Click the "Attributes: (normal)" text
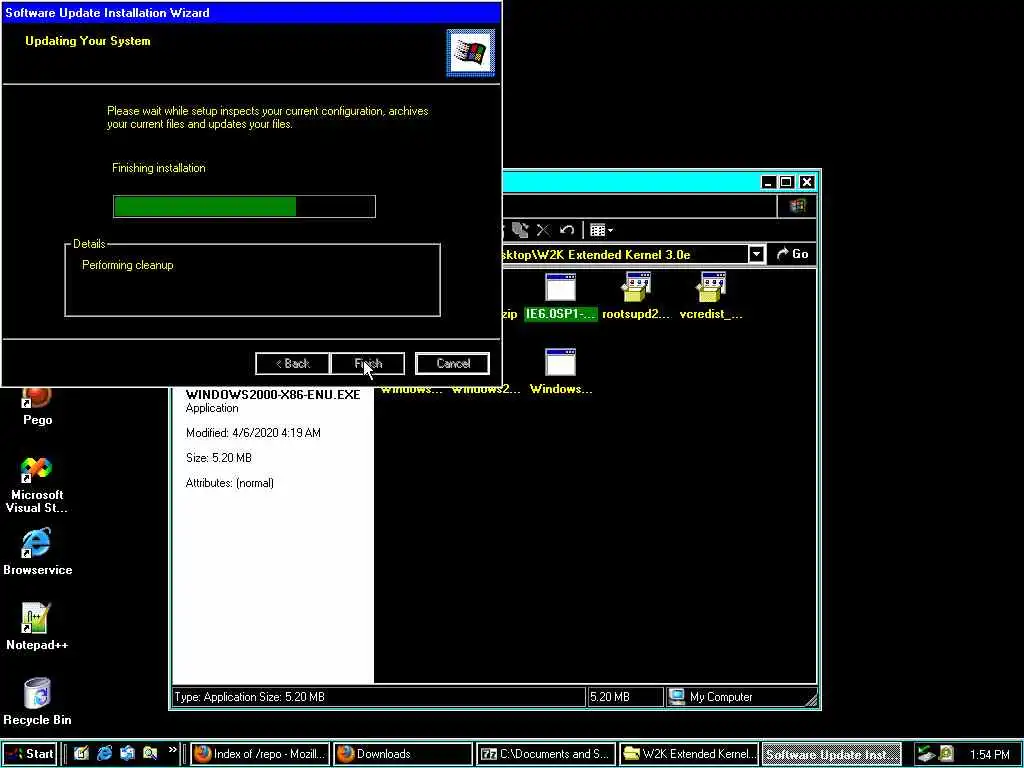This screenshot has height=768, width=1024. point(230,483)
